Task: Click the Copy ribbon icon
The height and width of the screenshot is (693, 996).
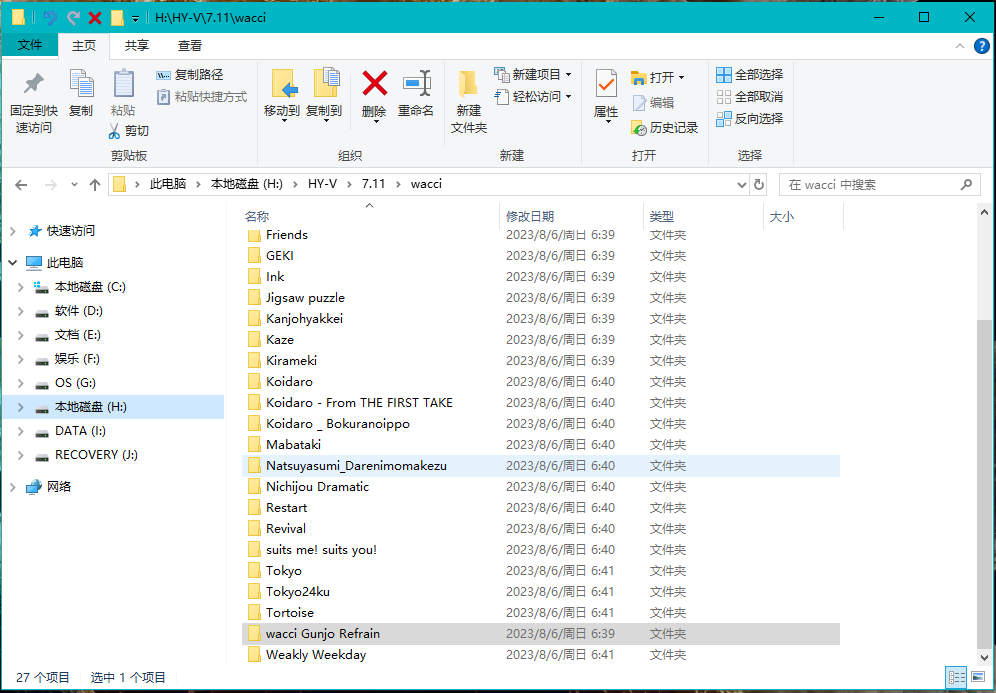Action: [81, 93]
